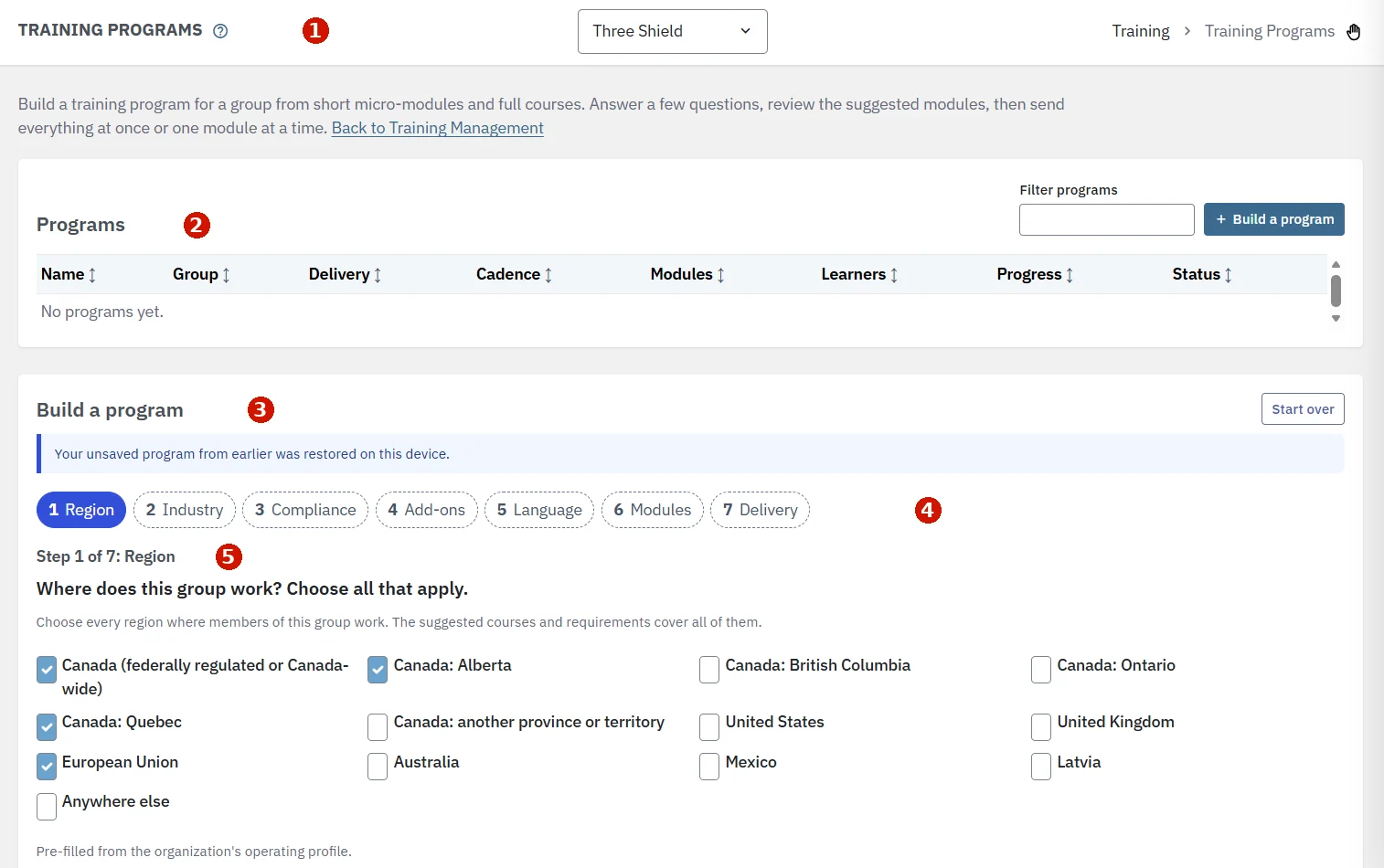1384x868 pixels.
Task: Sort programs by Group column arrows
Action: coord(227,275)
